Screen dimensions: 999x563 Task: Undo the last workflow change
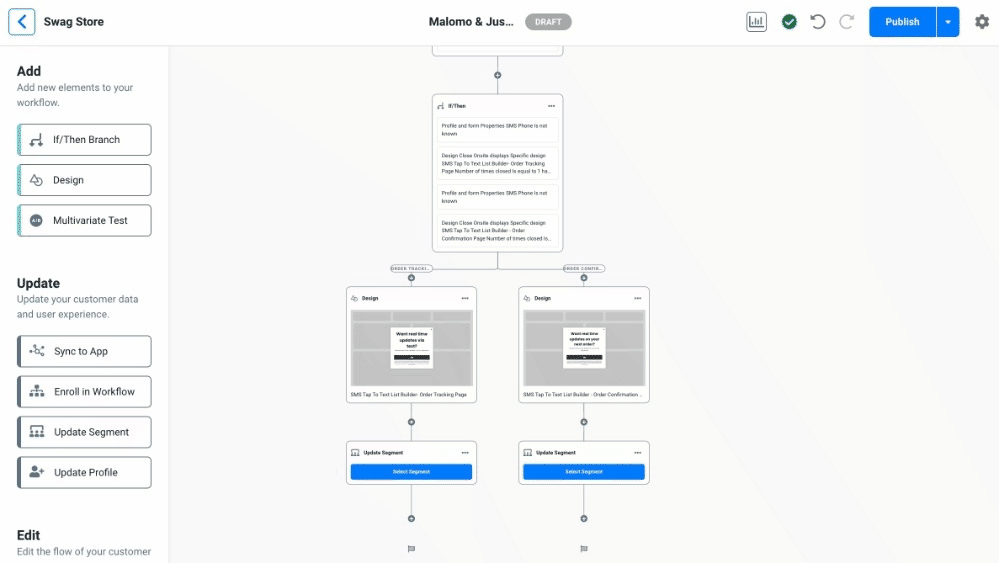pyautogui.click(x=818, y=22)
